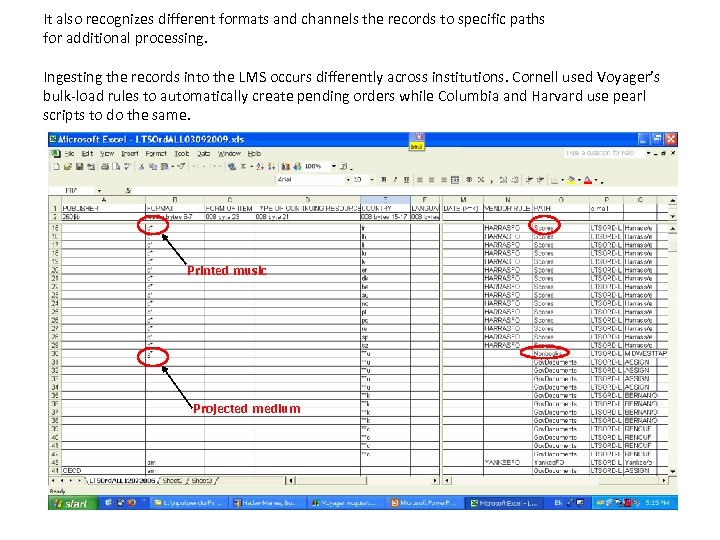The image size is (720, 540).
Task: Click the Decrease Indent icon
Action: coord(529,180)
